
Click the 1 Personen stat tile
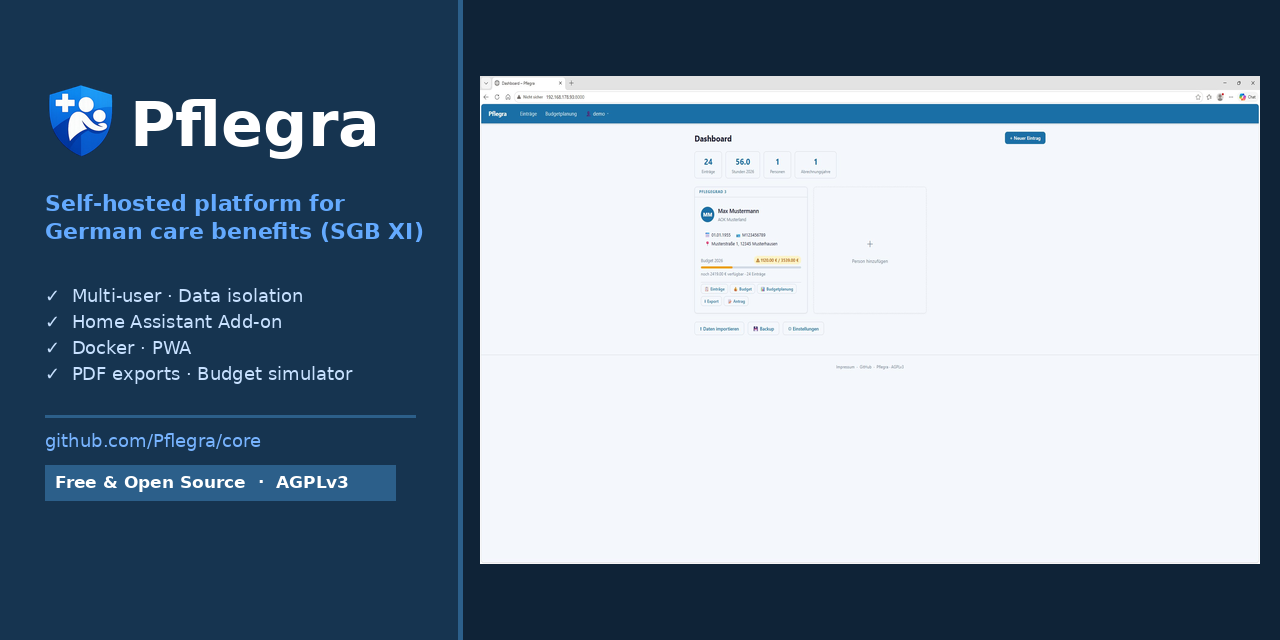point(777,165)
